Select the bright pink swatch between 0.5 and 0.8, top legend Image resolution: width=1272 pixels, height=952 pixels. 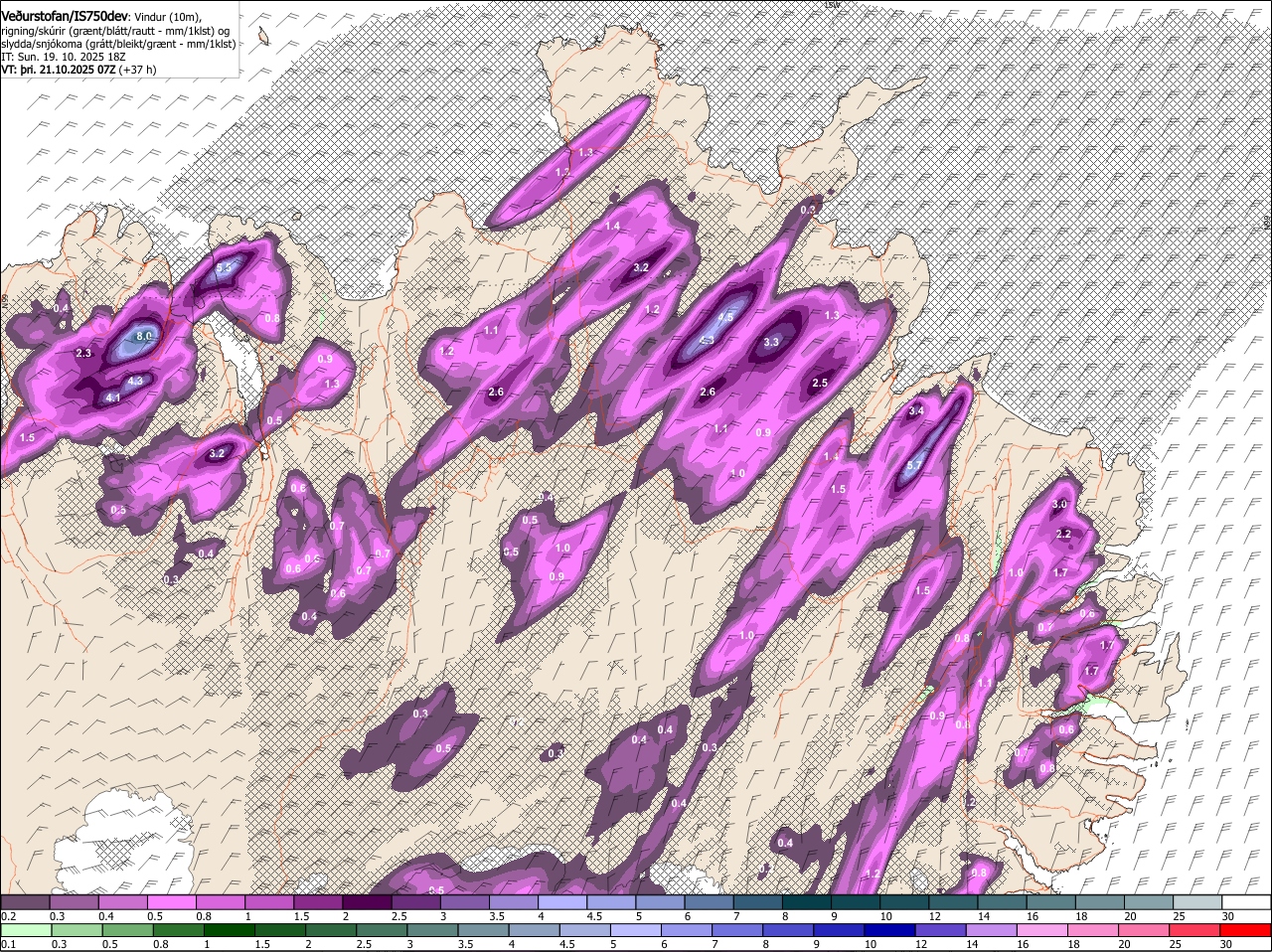171,902
